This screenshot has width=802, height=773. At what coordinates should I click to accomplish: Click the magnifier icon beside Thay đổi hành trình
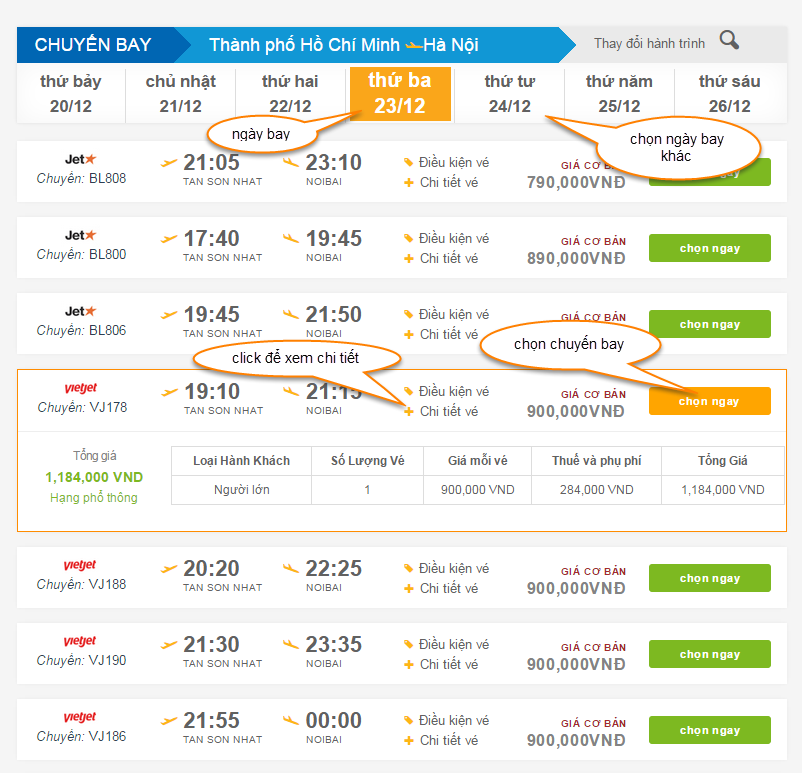pos(729,40)
